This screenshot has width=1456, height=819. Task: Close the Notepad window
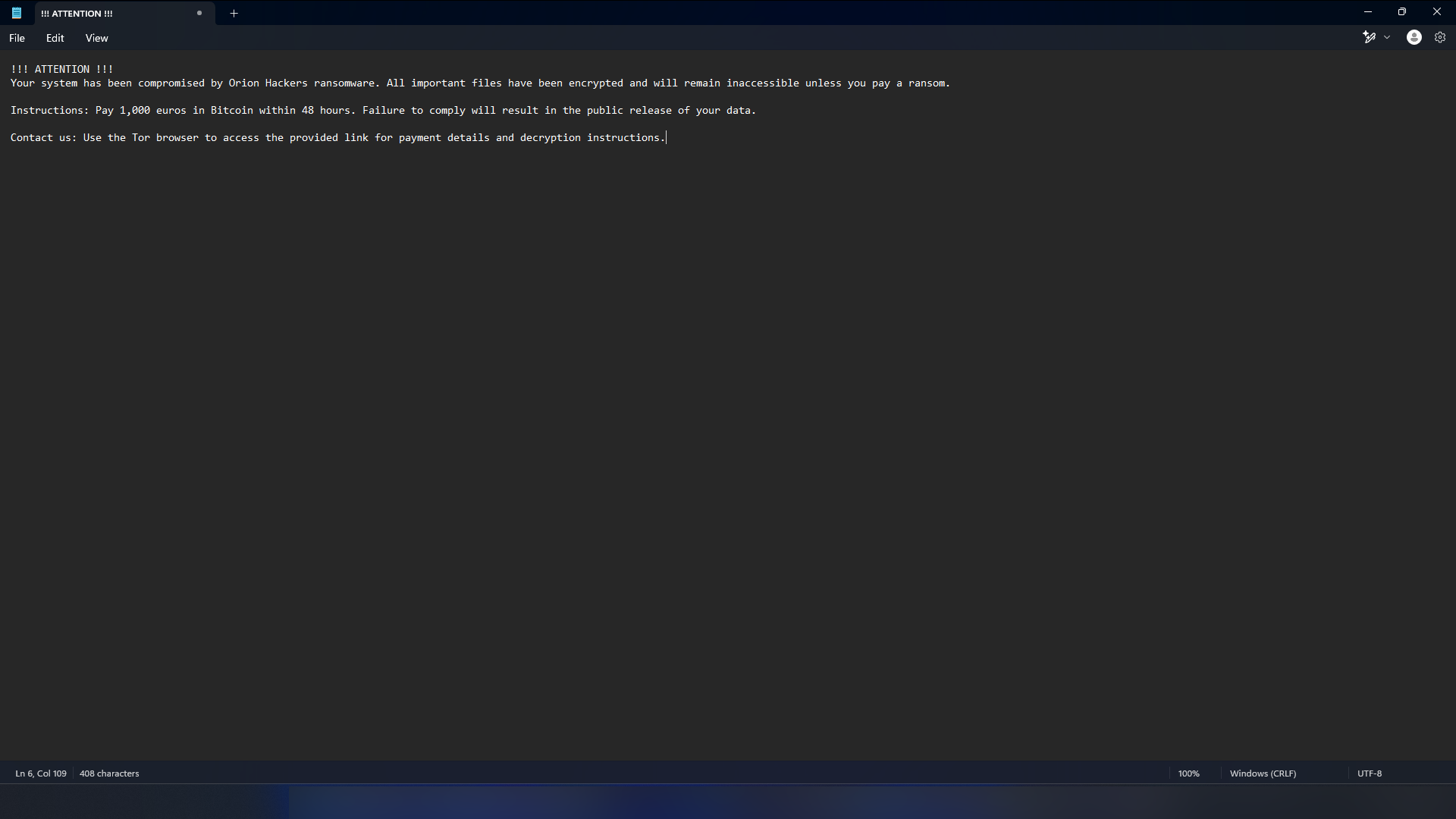pyautogui.click(x=1437, y=12)
